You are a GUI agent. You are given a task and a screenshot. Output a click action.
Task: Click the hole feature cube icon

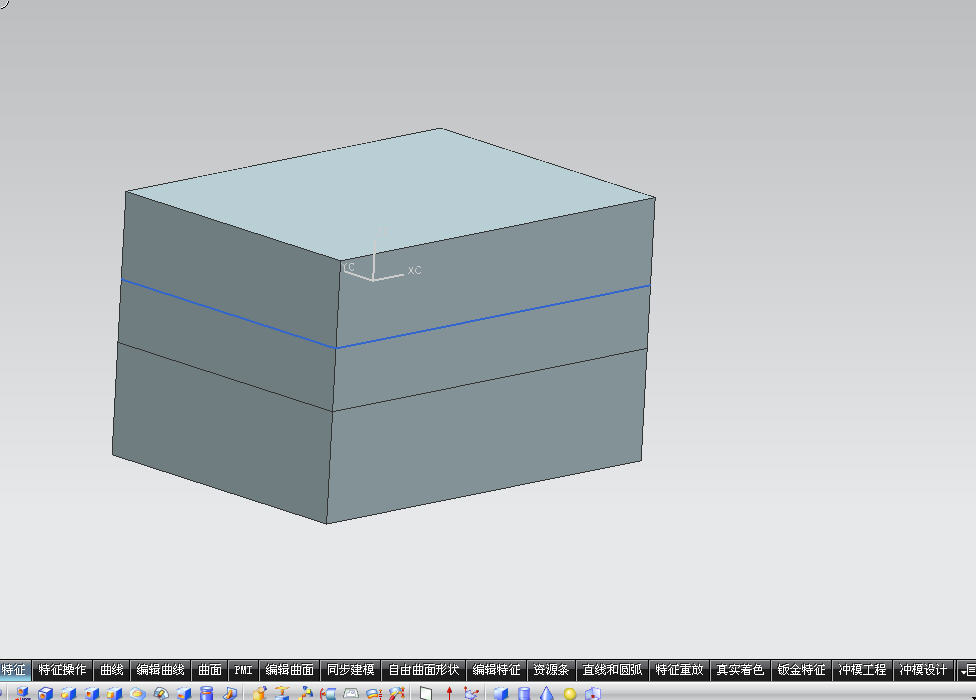[45, 693]
